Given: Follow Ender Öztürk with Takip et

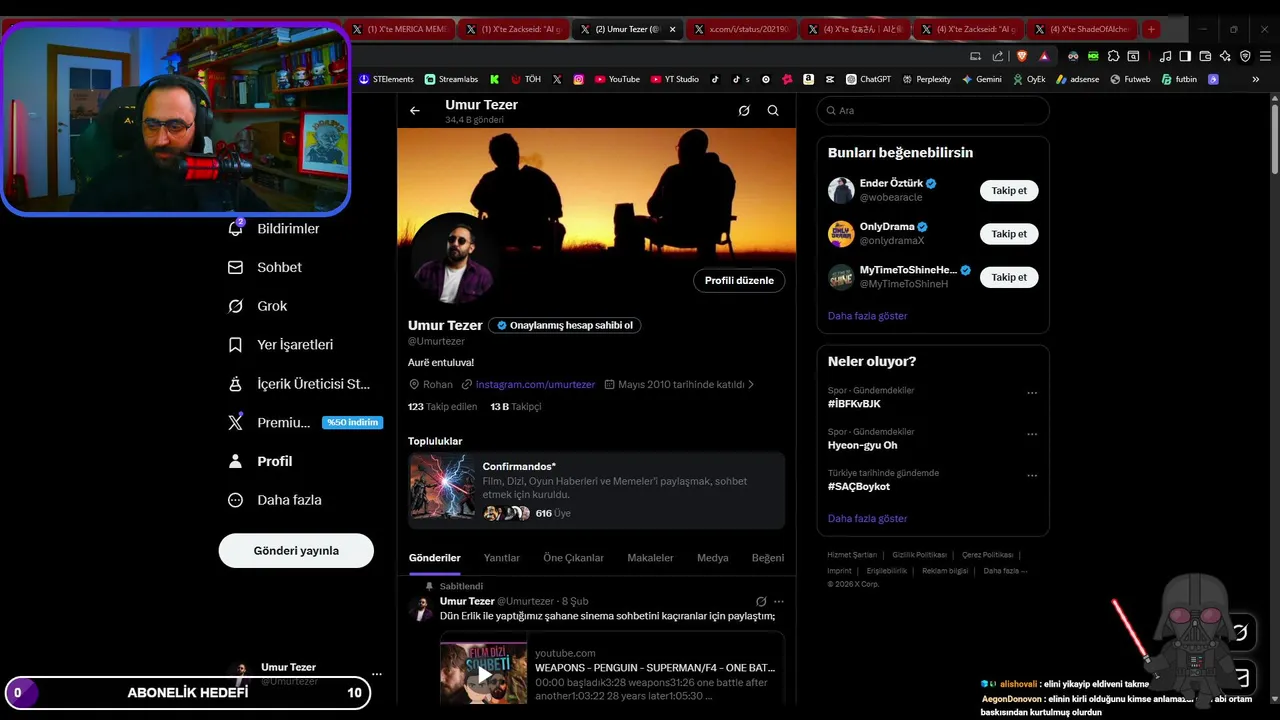Looking at the screenshot, I should point(1009,190).
